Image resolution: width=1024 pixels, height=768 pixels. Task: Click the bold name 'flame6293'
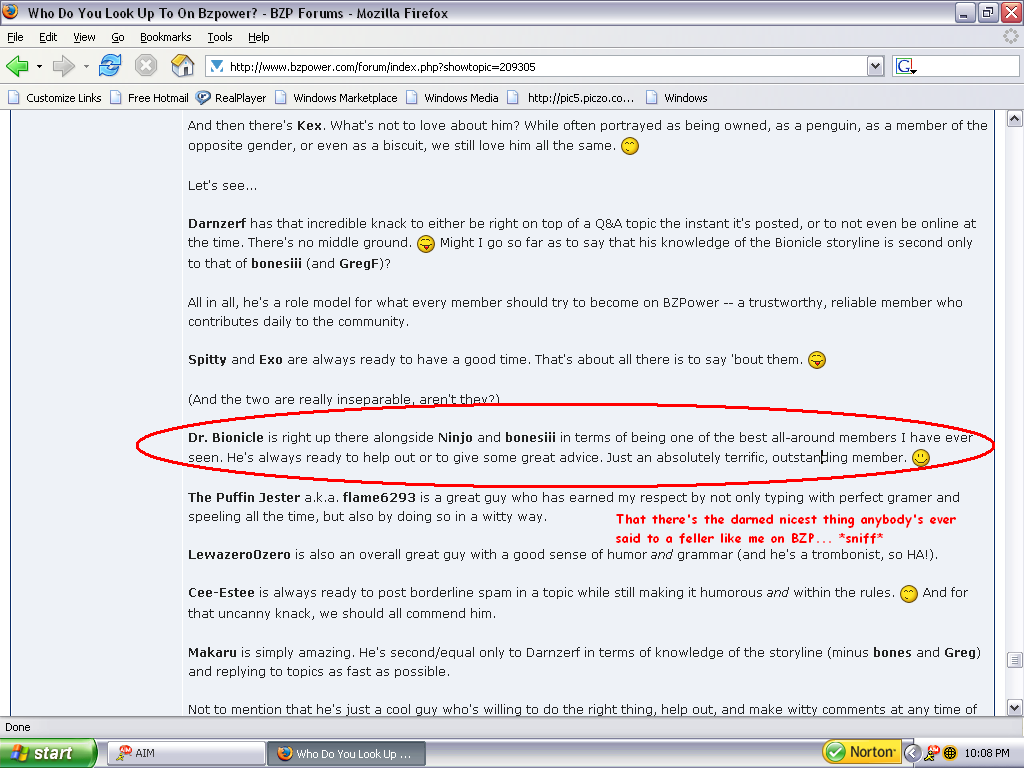point(379,498)
